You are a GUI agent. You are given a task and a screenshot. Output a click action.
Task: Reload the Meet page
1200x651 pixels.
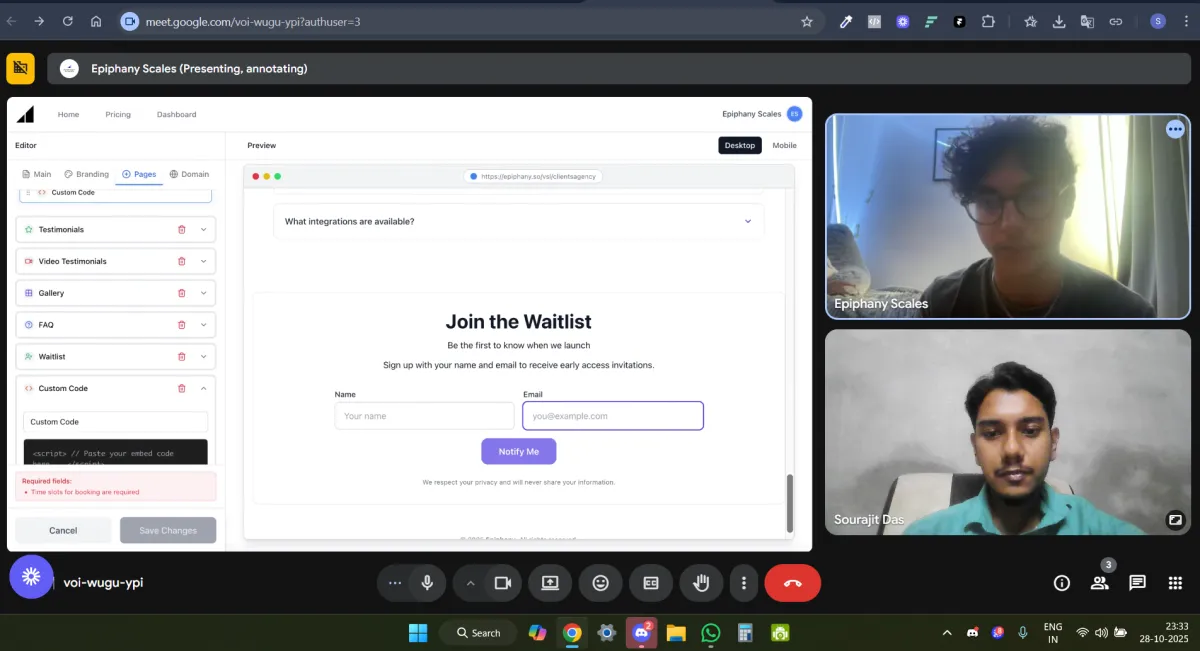click(67, 21)
